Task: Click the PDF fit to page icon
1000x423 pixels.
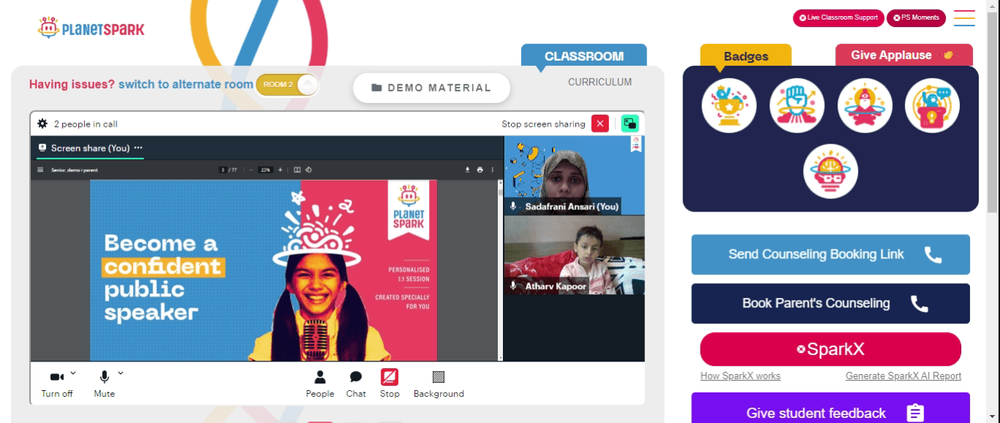Action: tap(297, 170)
